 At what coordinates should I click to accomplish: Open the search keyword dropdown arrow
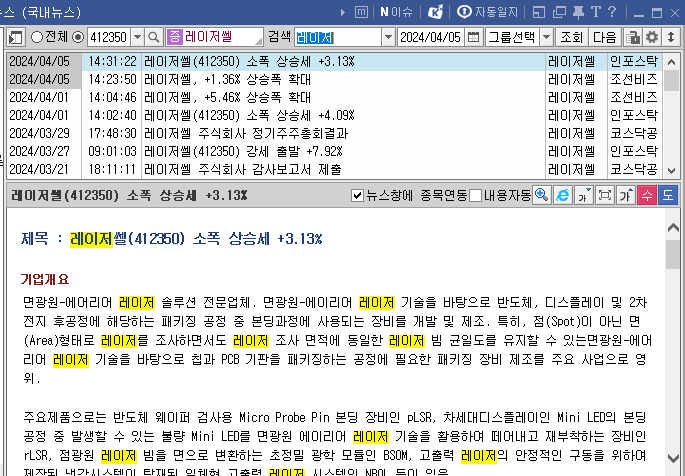pos(388,38)
